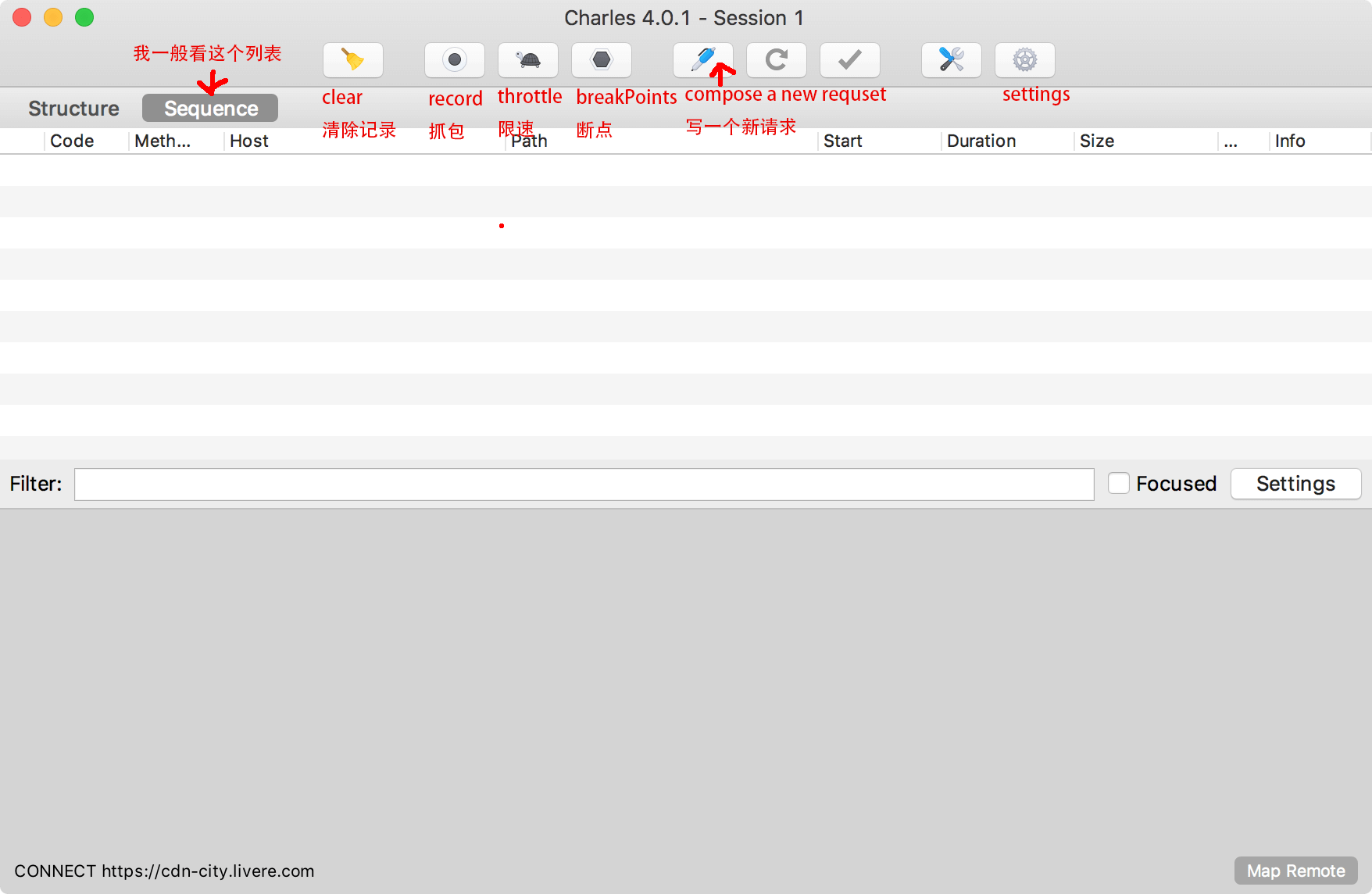Click the repeat request circular arrow icon
The height and width of the screenshot is (894, 1372).
click(776, 60)
